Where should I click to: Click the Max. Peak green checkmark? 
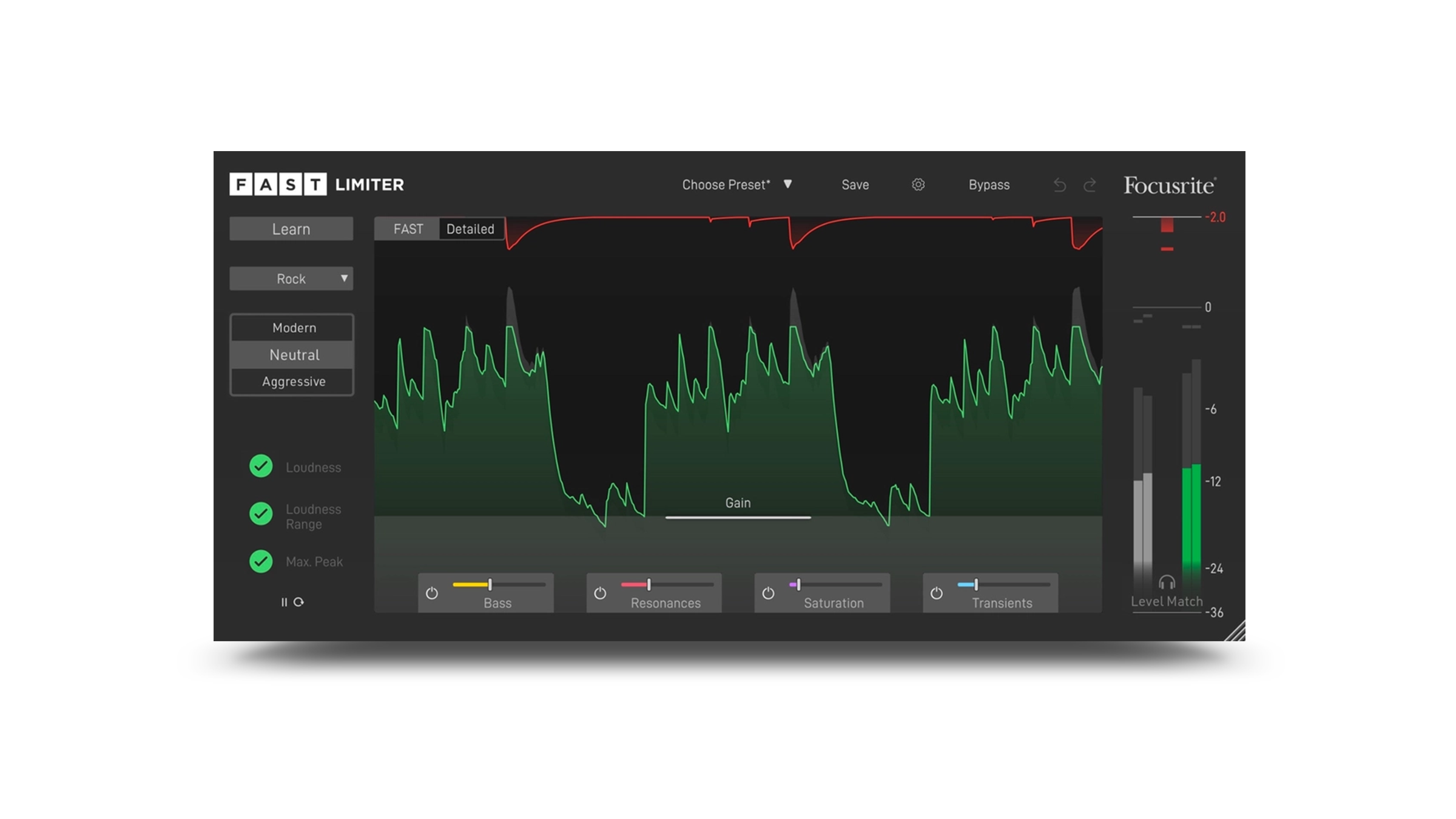261,561
